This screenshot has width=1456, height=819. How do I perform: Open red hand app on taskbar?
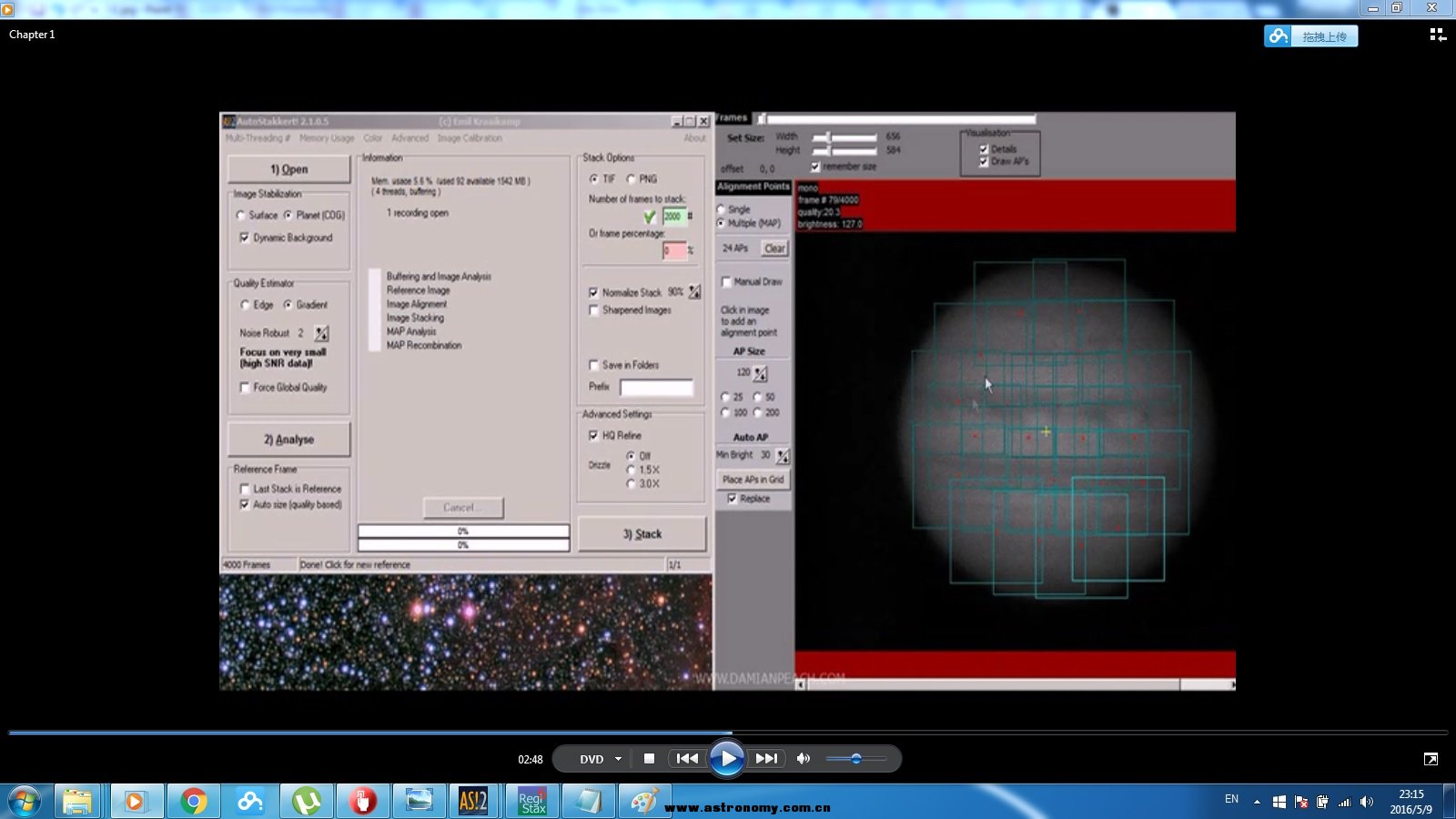[363, 802]
